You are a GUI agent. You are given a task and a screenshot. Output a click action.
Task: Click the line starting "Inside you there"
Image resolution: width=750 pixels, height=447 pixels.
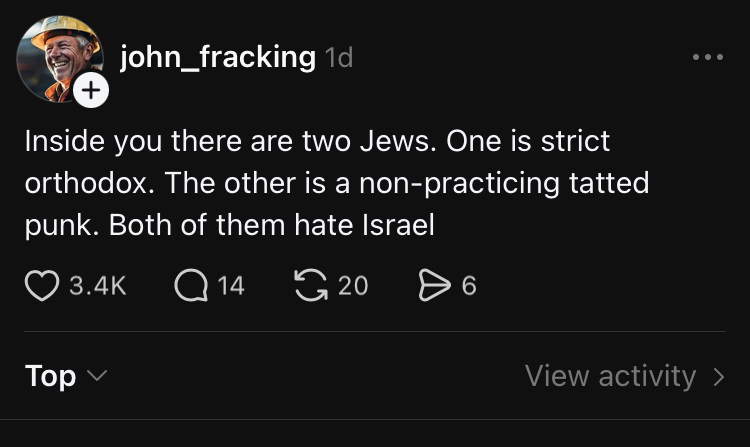pos(317,141)
